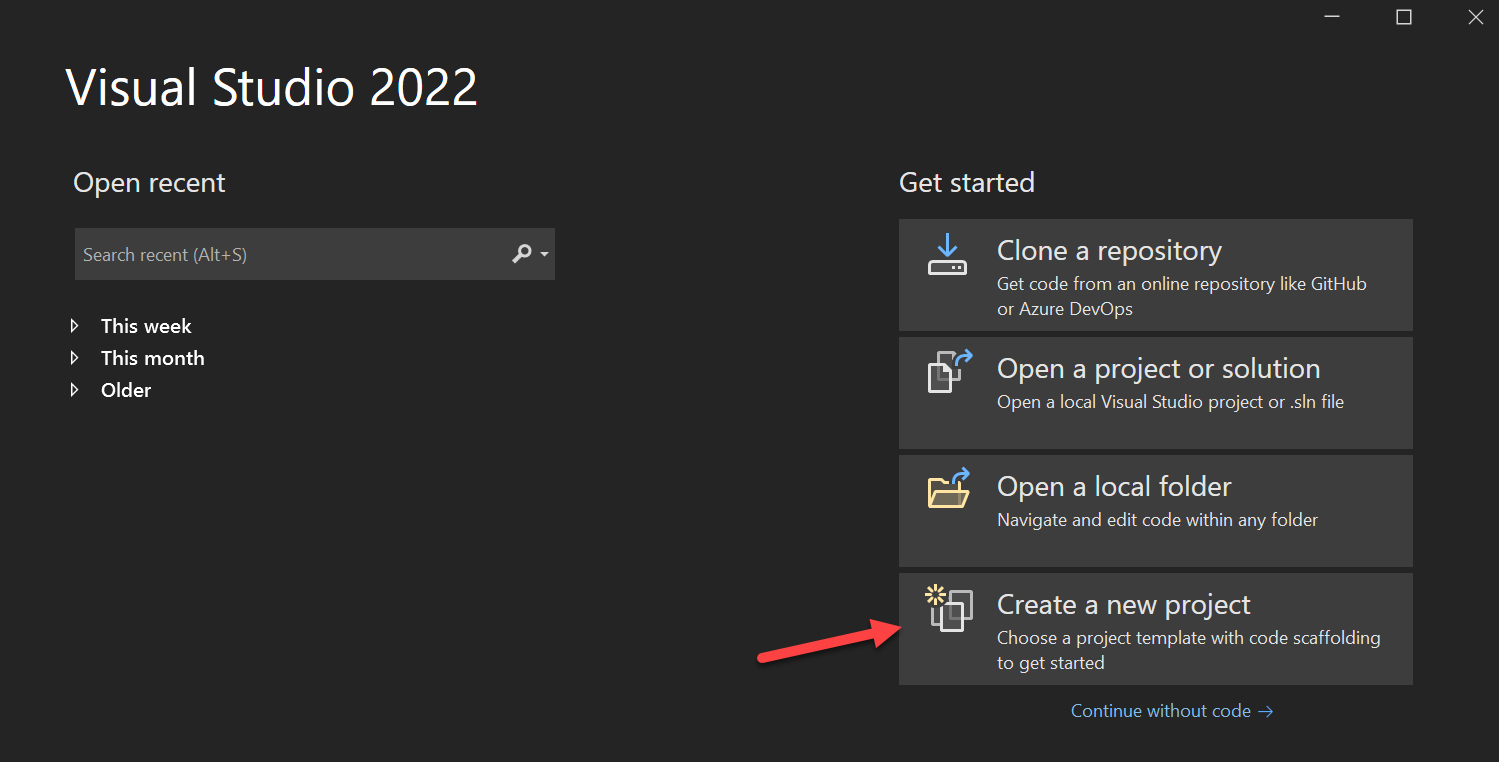Click the Create a new project icon
1499x762 pixels.
[x=948, y=608]
